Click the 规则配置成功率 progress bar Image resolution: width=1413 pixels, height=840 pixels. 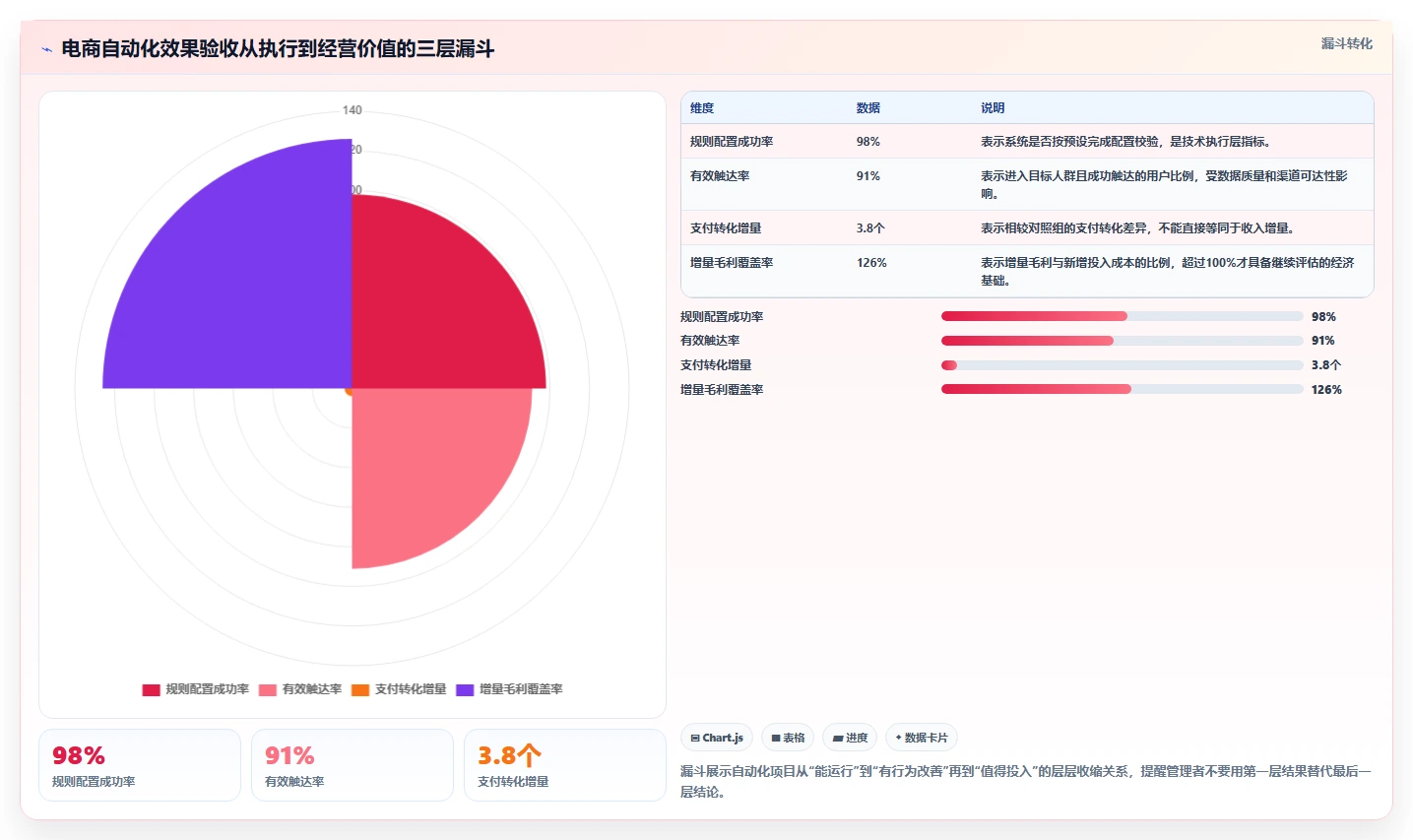pyautogui.click(x=1123, y=316)
